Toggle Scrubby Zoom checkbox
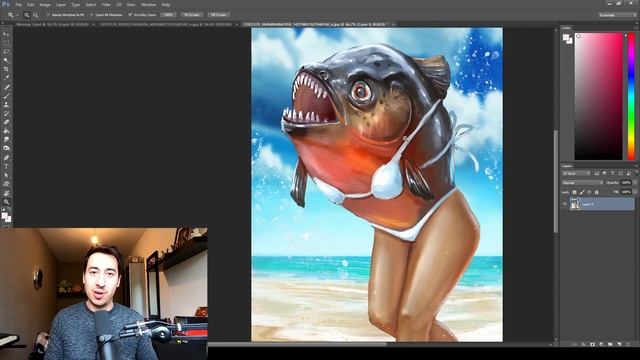 click(x=130, y=15)
